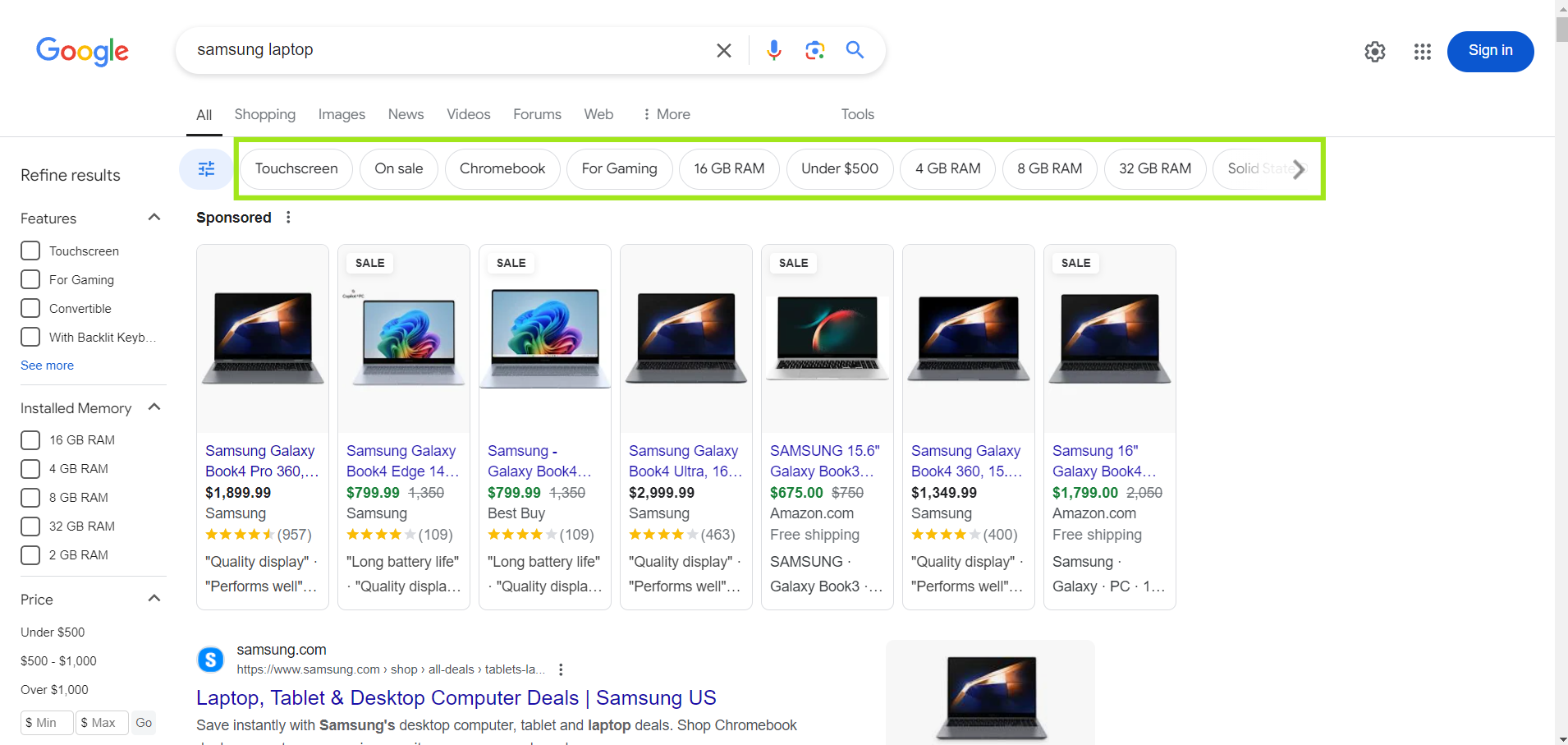Collapse the Features section
The height and width of the screenshot is (745, 1568).
tap(154, 217)
